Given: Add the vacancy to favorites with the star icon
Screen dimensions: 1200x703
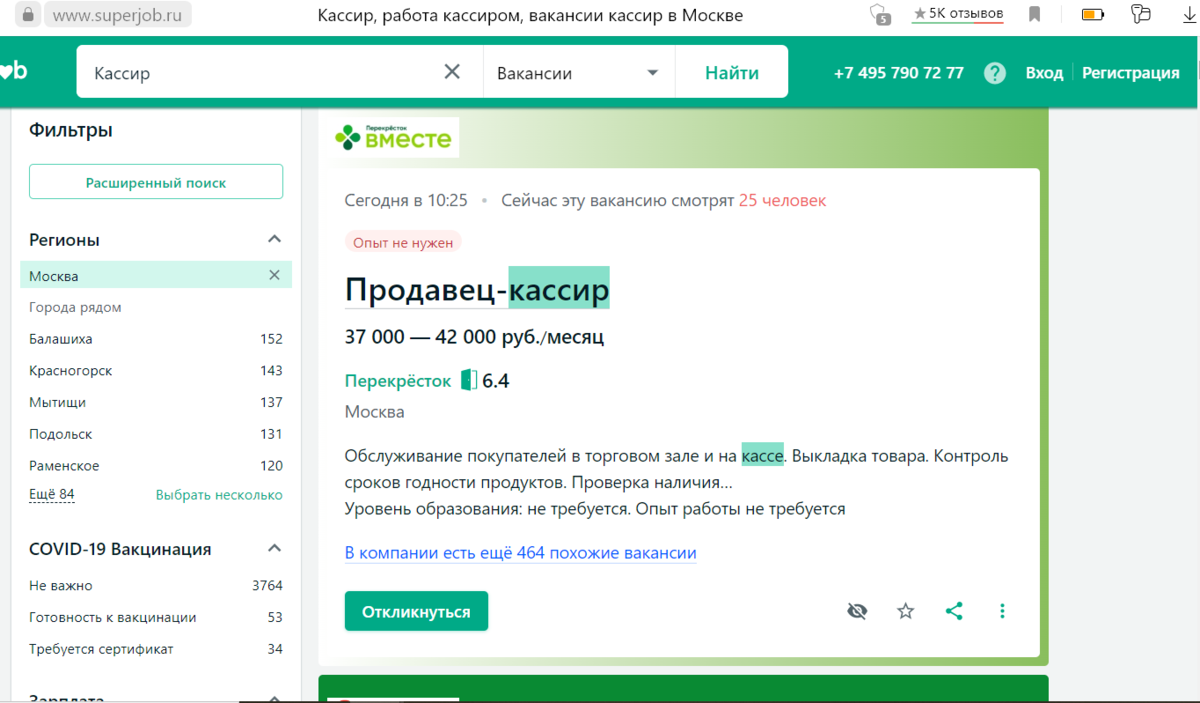Looking at the screenshot, I should point(906,611).
